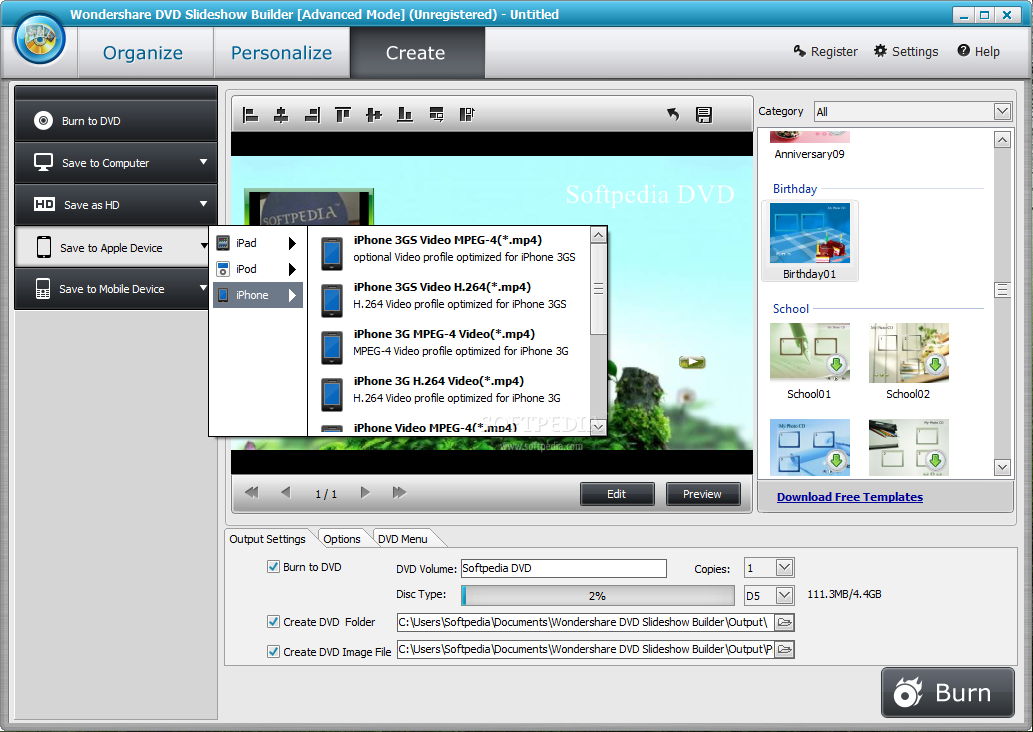
Task: Open the Options tab
Action: point(341,539)
